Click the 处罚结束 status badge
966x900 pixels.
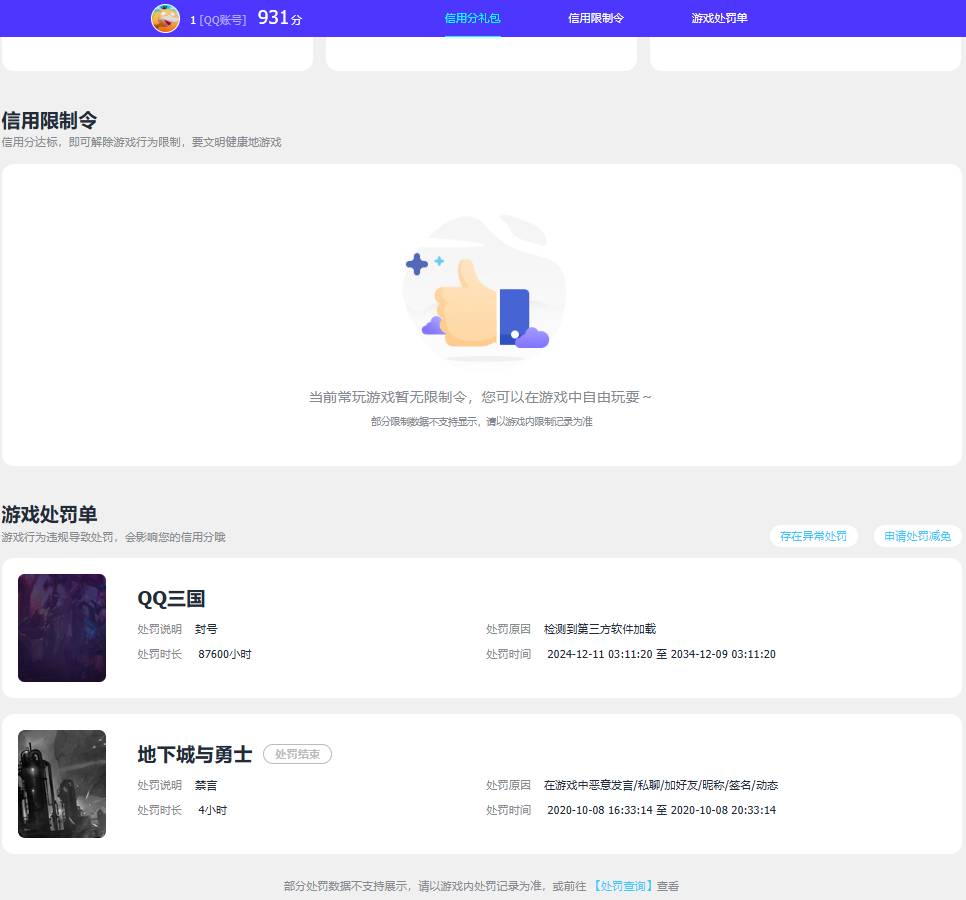[x=297, y=755]
